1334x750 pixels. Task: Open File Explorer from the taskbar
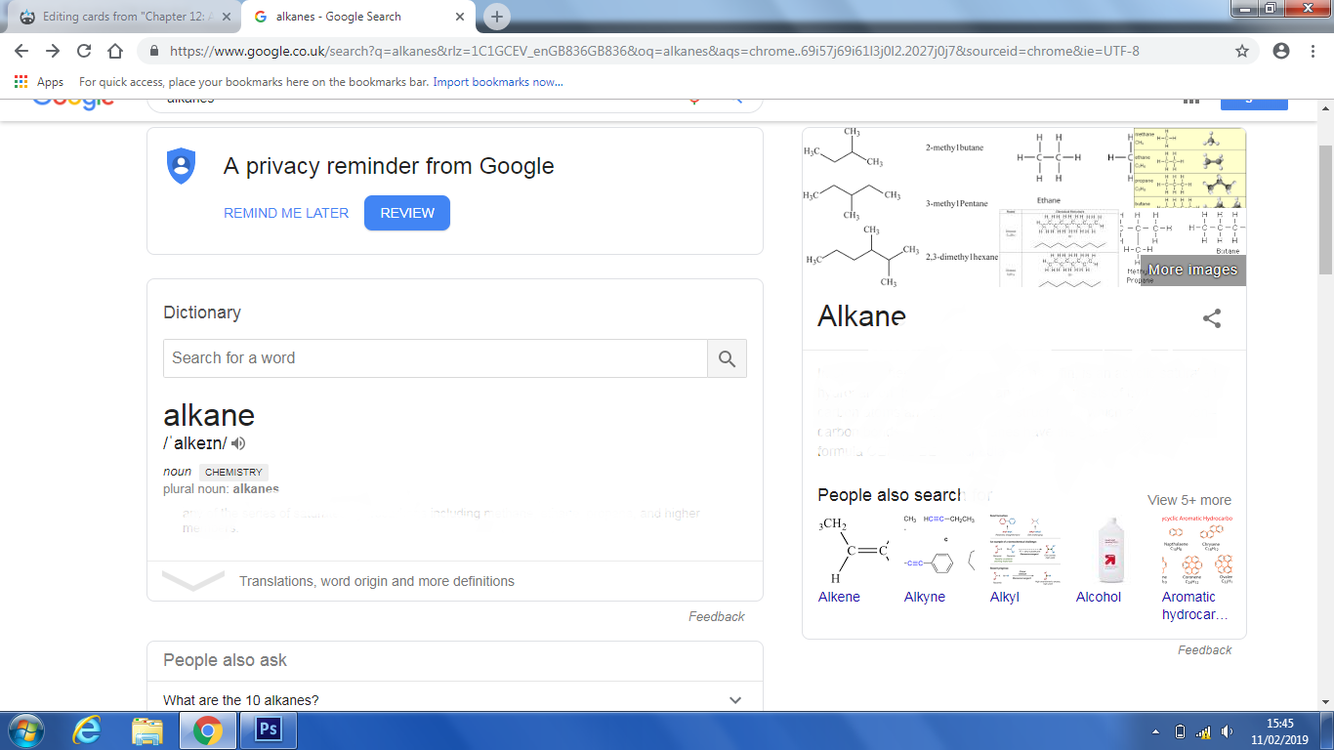click(x=147, y=731)
